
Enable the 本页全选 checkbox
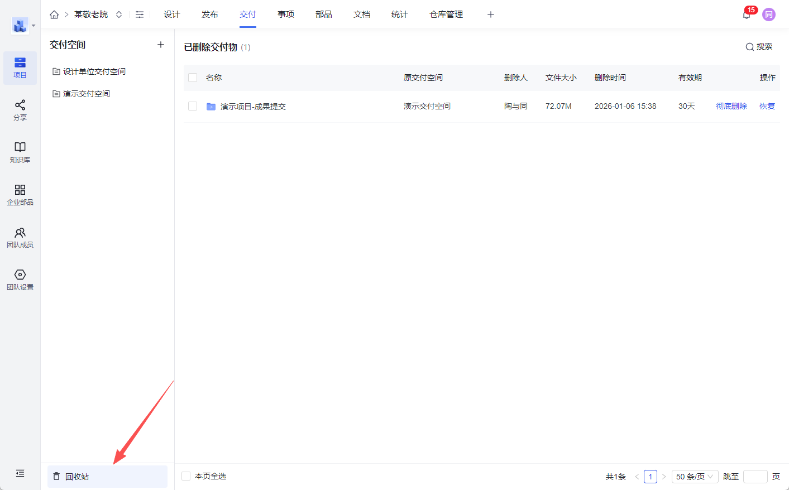(x=186, y=476)
